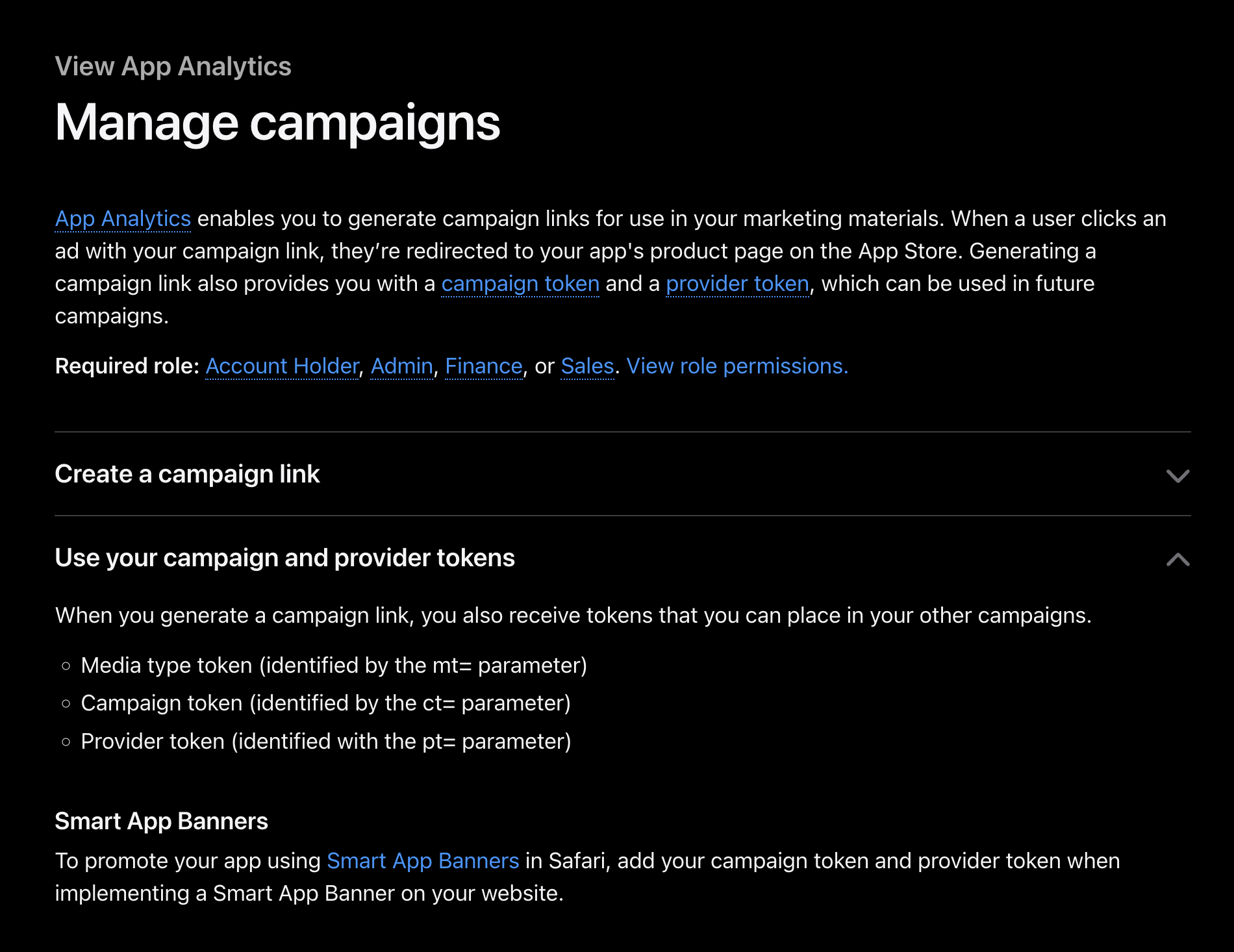Click the Required role label
This screenshot has height=952, width=1234.
pos(127,366)
